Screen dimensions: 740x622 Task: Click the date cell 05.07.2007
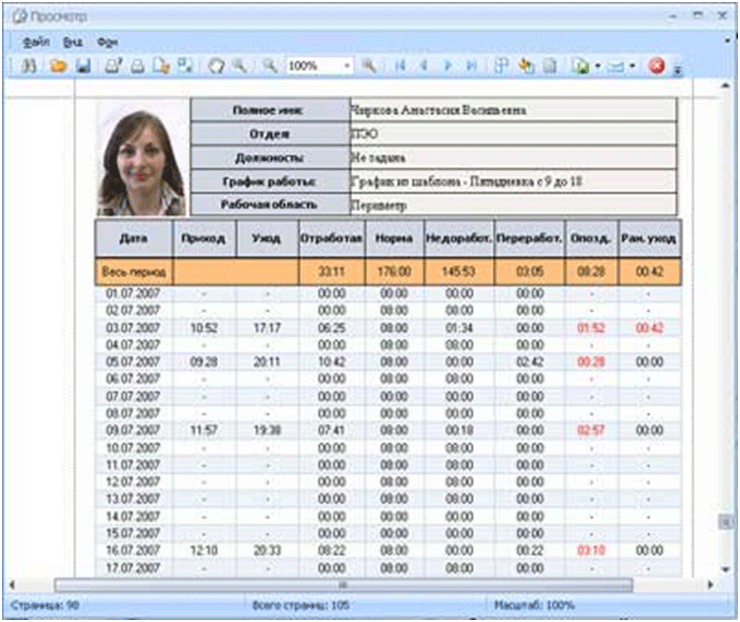click(133, 362)
